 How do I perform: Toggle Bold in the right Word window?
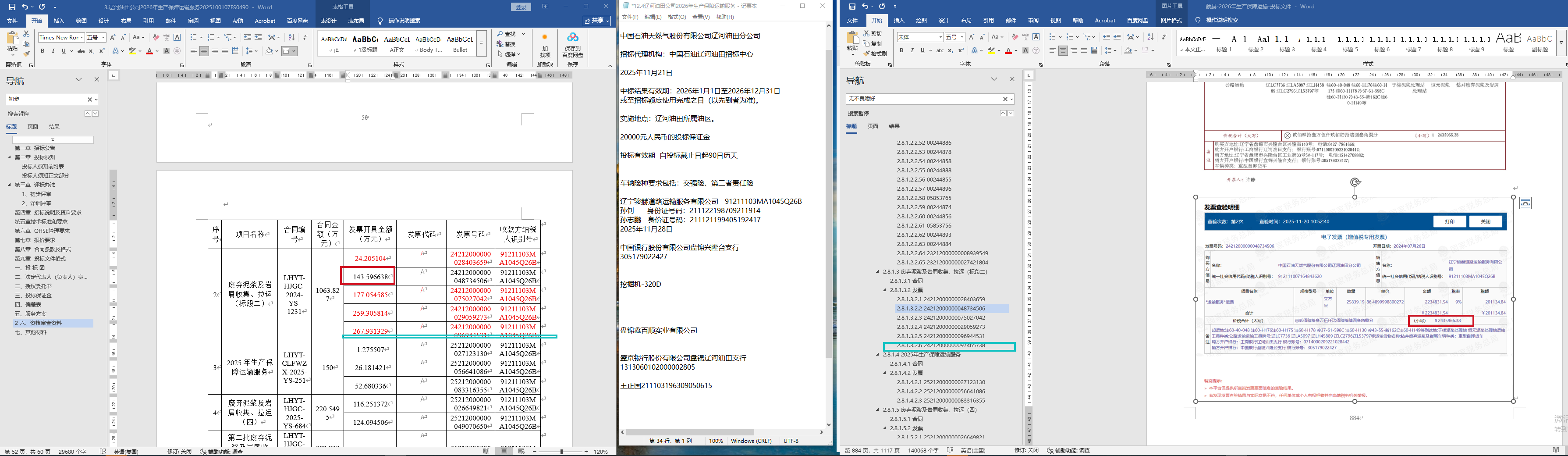[x=901, y=50]
